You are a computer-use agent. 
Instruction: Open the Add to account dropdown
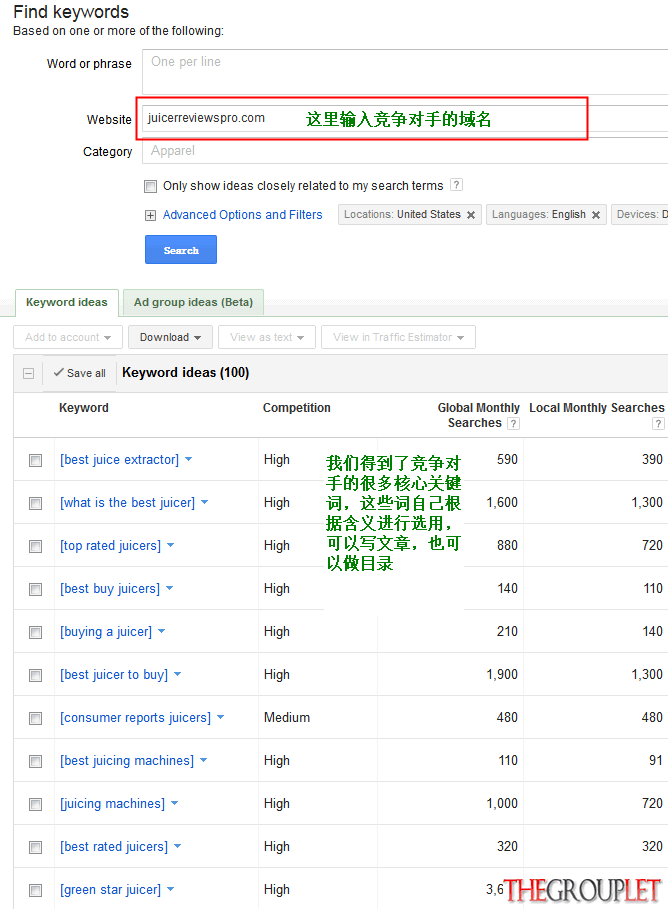click(68, 337)
